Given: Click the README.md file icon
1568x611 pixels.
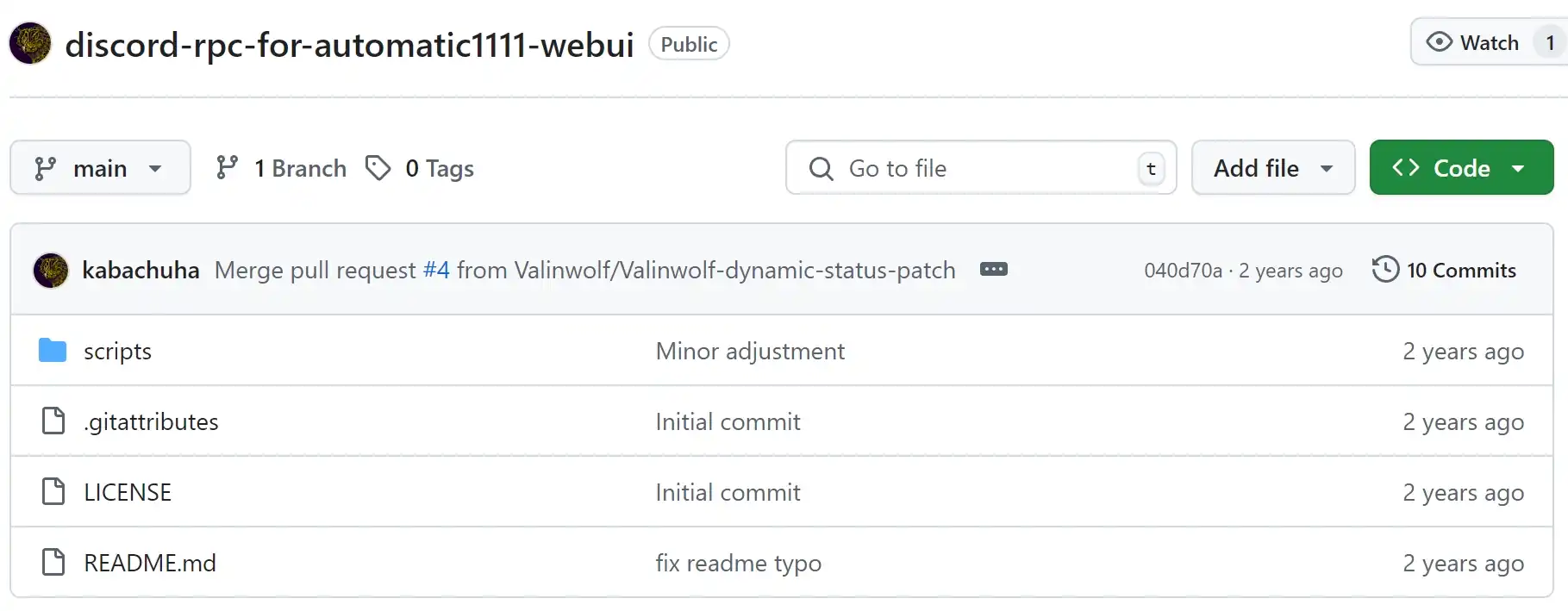Looking at the screenshot, I should tap(53, 563).
